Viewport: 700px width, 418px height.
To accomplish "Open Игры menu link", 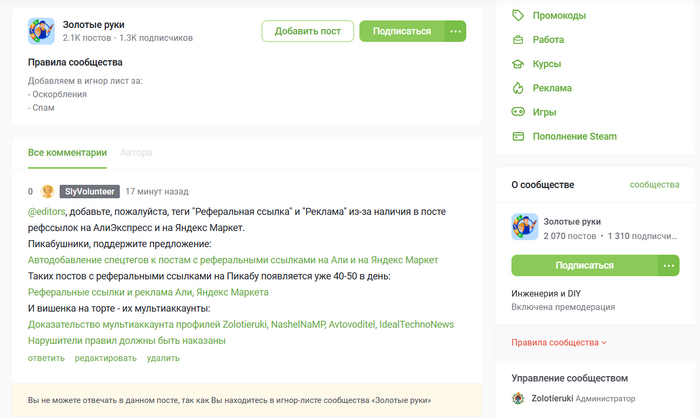I will [544, 112].
